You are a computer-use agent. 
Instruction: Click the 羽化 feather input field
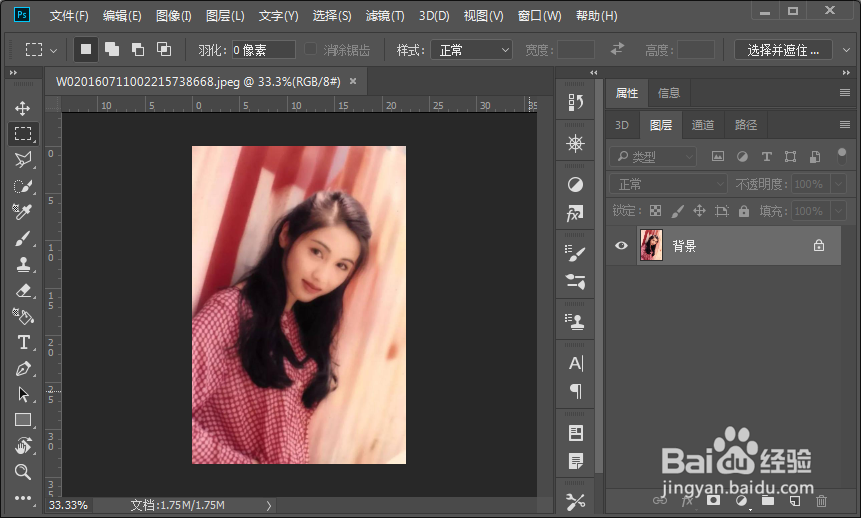click(264, 50)
